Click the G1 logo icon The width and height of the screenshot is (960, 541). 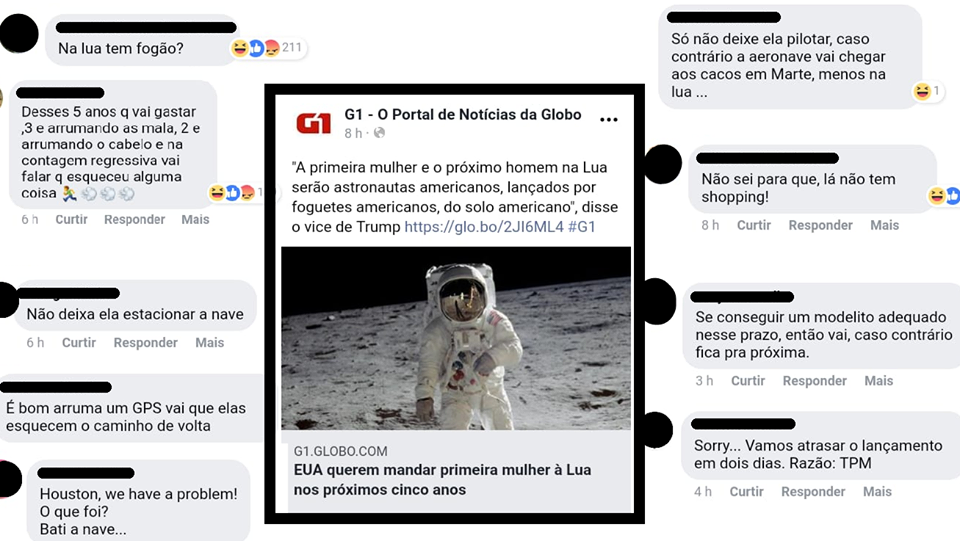313,123
